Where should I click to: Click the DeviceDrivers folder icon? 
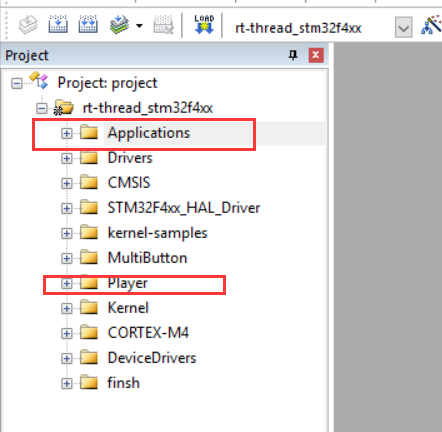coord(89,357)
